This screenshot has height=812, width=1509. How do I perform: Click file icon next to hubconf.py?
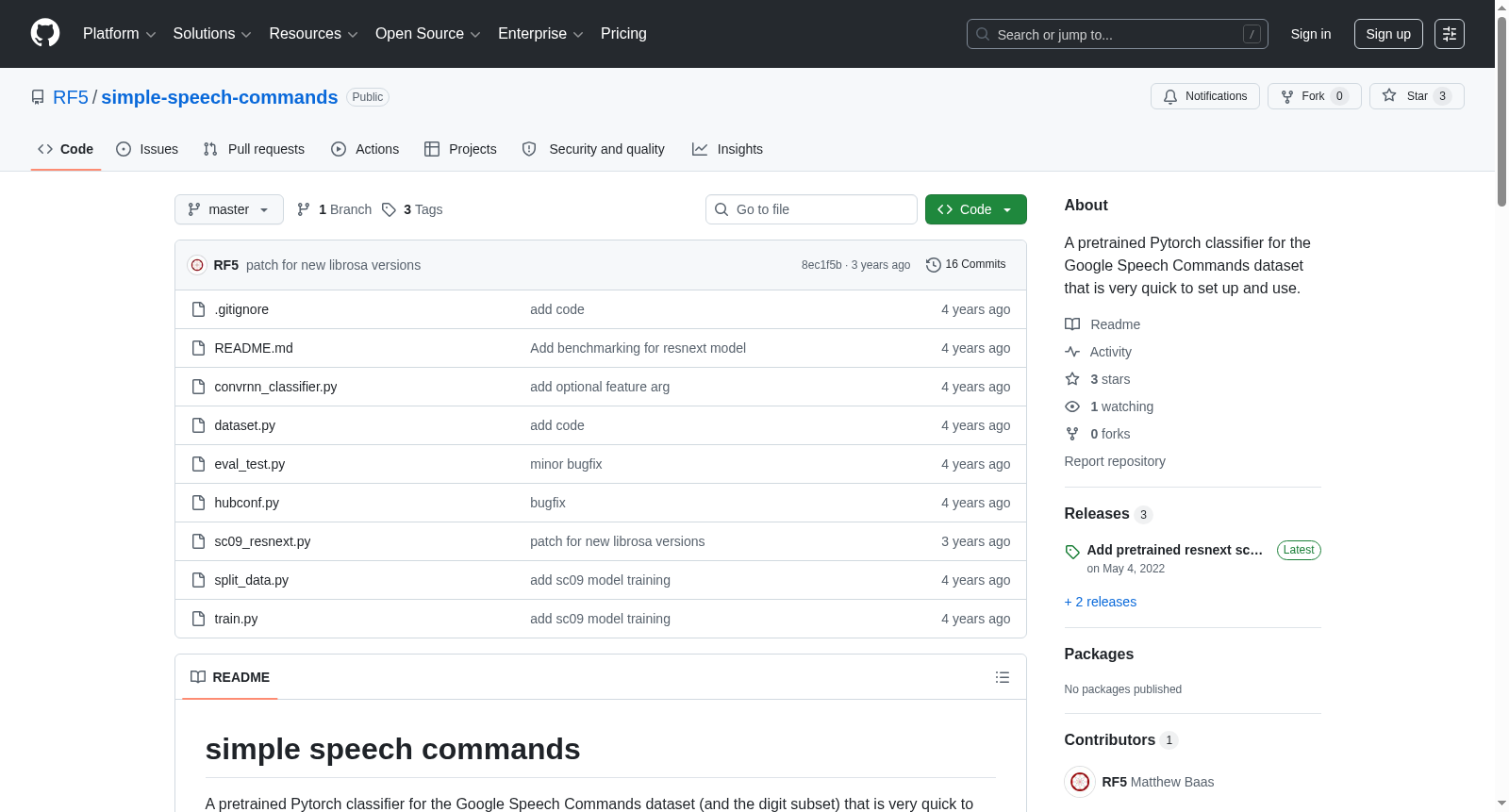pos(198,503)
